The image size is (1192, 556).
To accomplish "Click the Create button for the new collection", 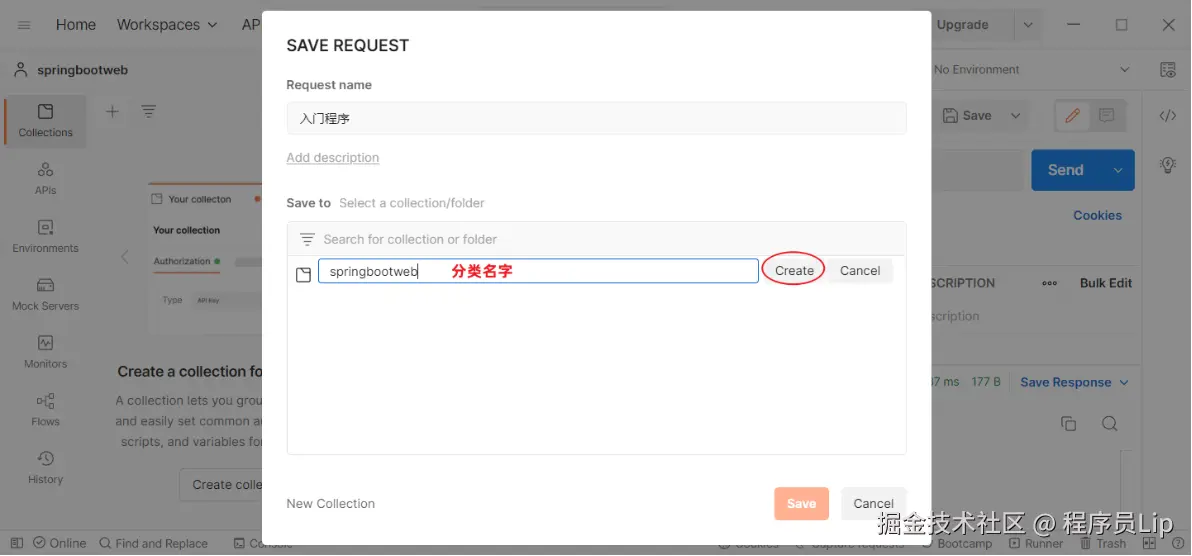I will click(x=794, y=271).
